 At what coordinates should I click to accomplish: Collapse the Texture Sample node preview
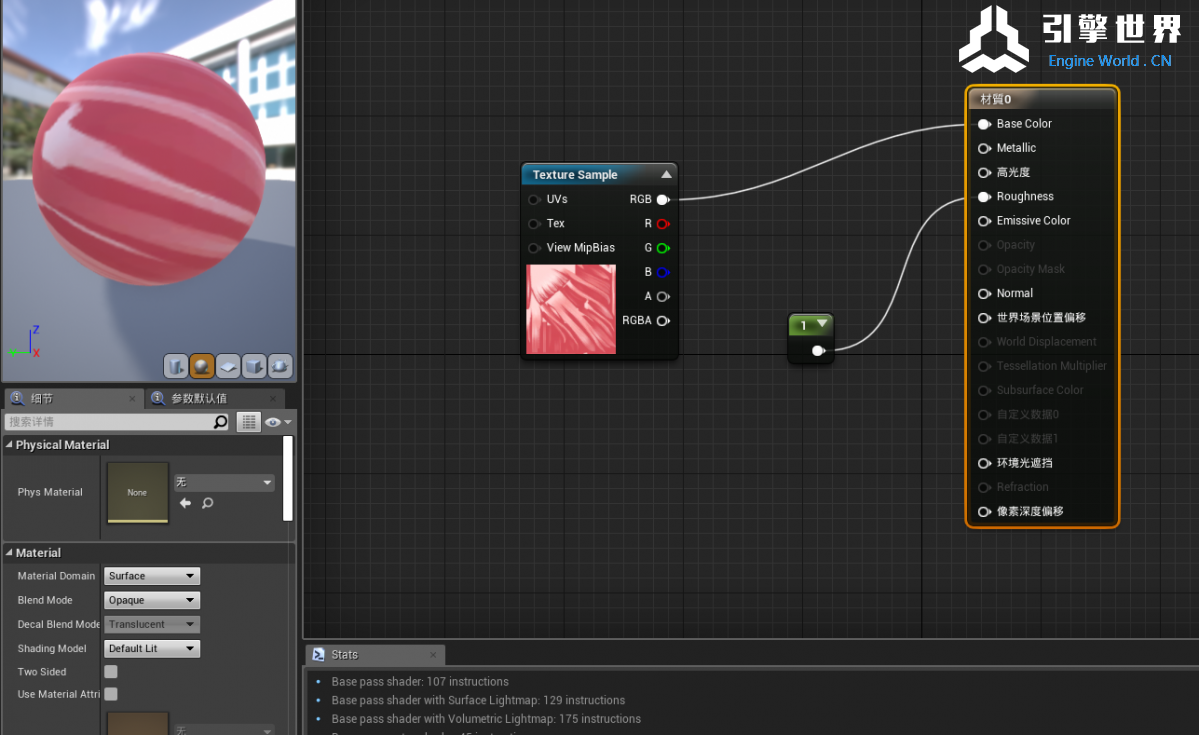[666, 174]
